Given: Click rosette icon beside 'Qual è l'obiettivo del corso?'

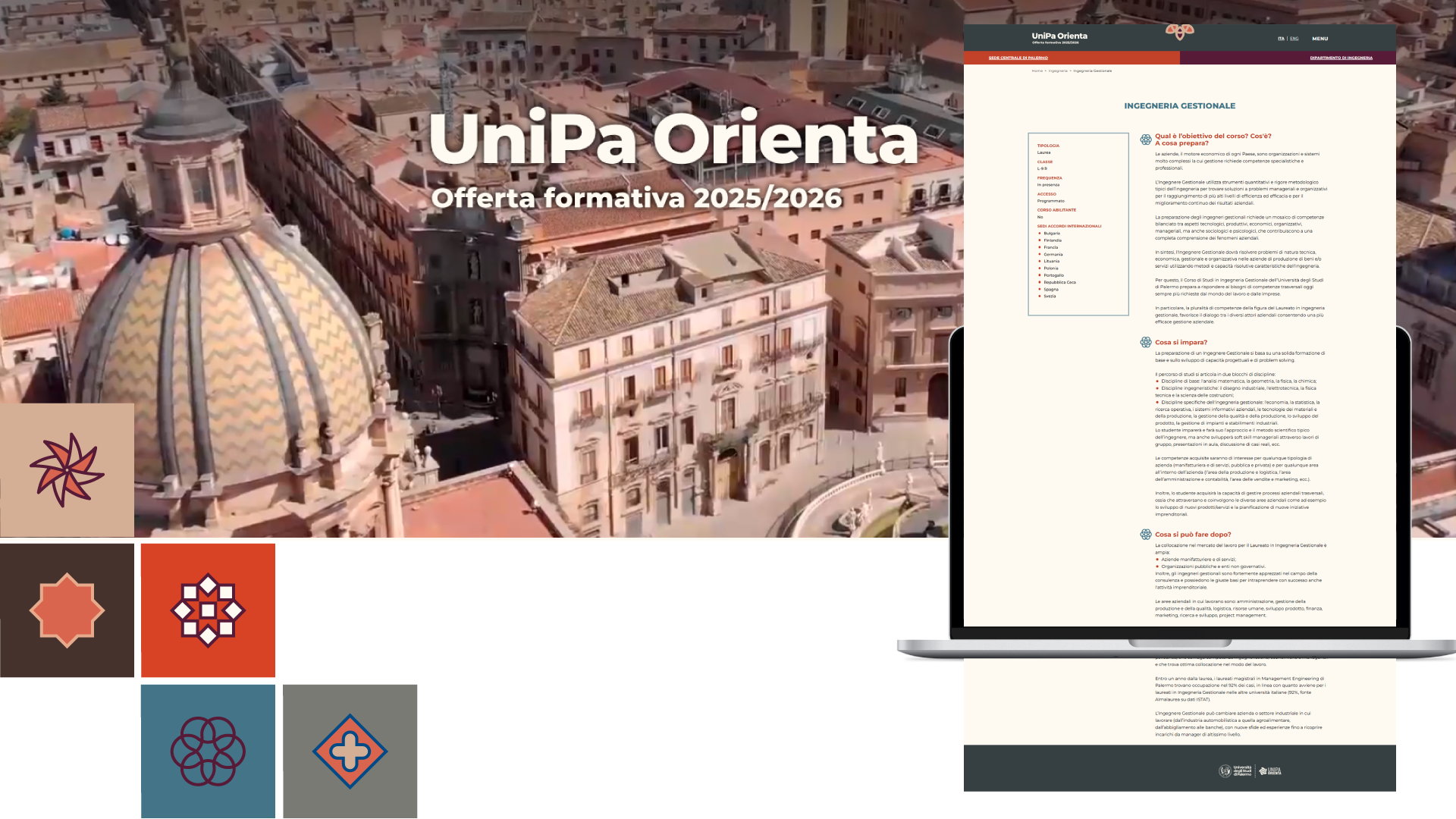Looking at the screenshot, I should pyautogui.click(x=1145, y=140).
